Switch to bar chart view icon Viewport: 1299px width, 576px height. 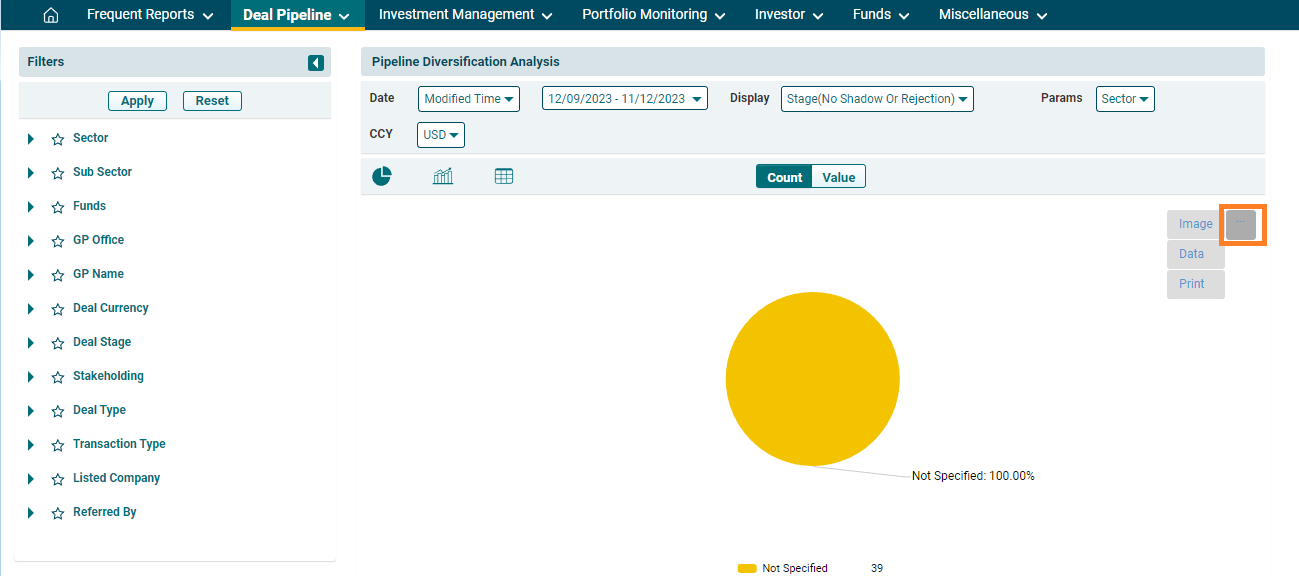click(443, 177)
